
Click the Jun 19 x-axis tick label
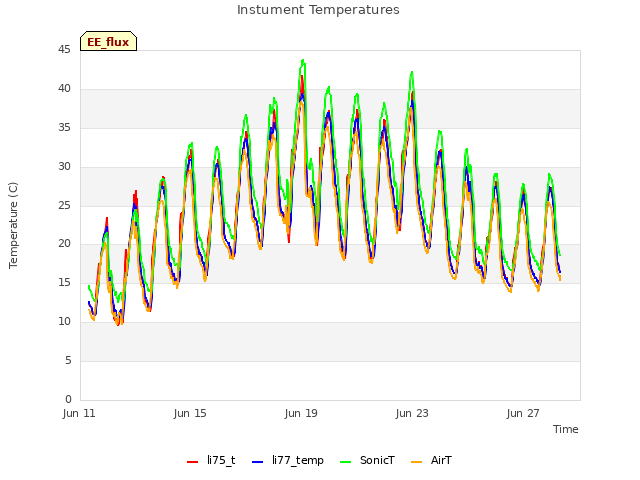point(301,413)
